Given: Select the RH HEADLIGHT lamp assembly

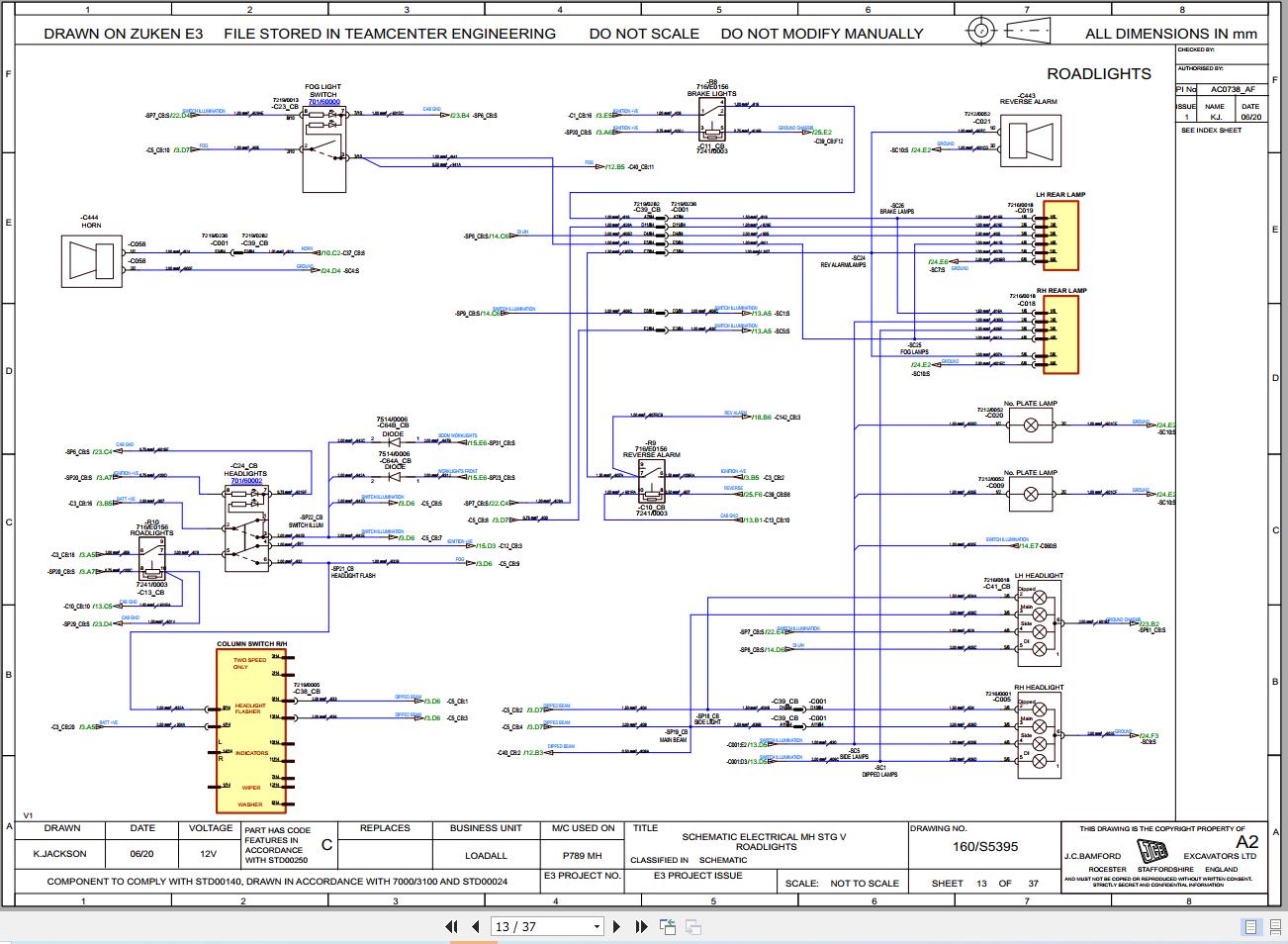Looking at the screenshot, I should pos(1039,736).
